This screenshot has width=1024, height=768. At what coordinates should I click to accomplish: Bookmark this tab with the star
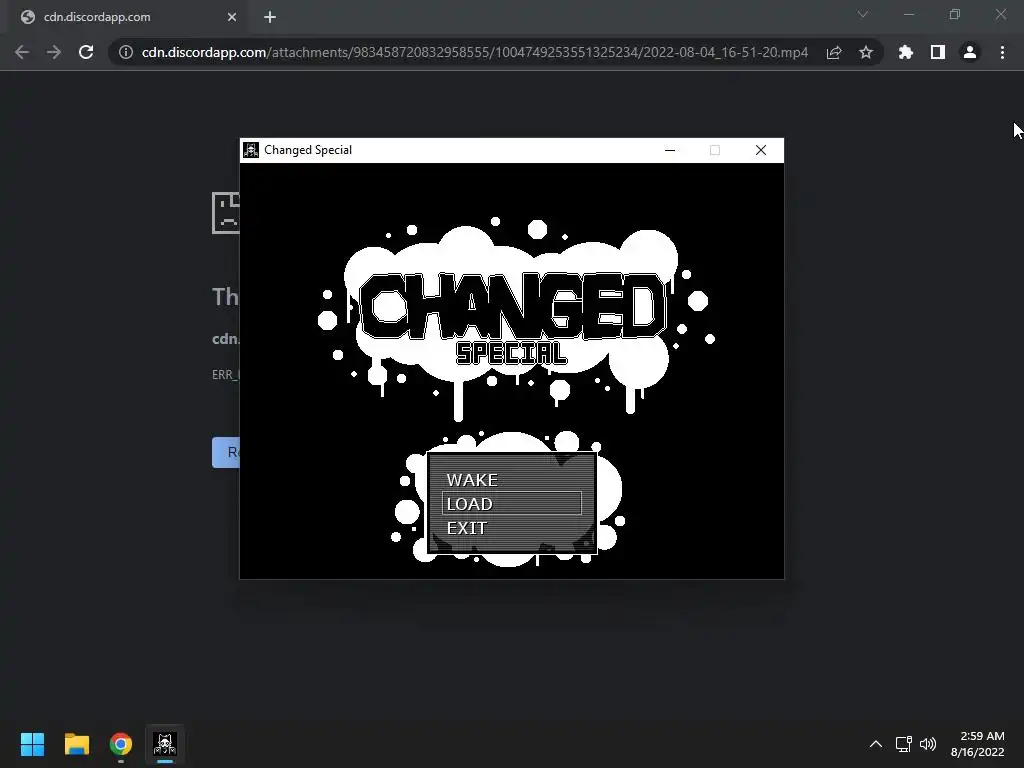(x=866, y=52)
